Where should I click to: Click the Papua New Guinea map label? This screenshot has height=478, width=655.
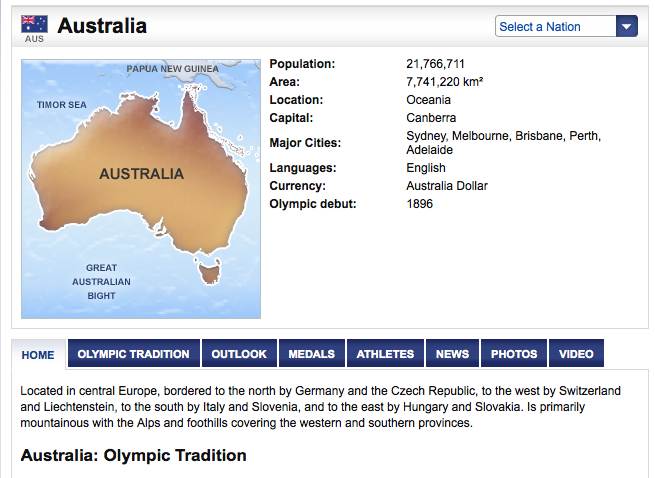tap(172, 69)
